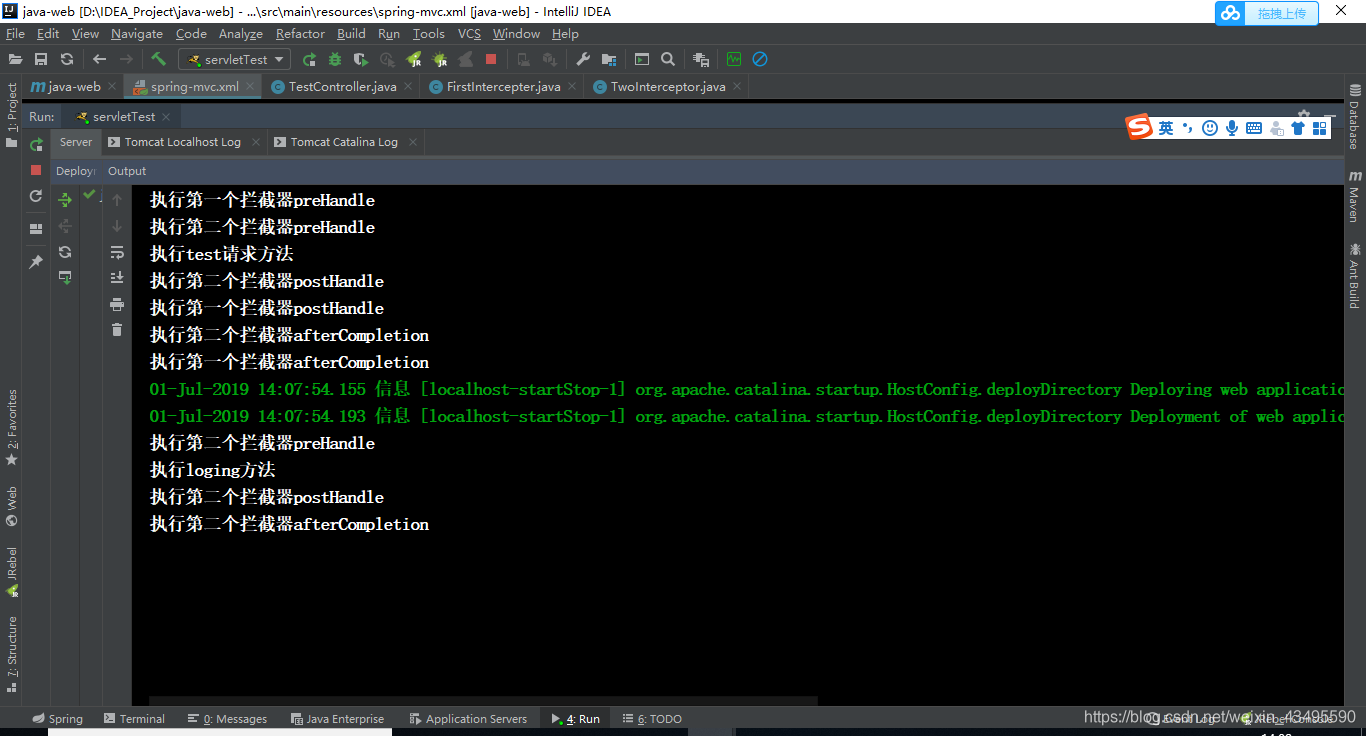Stop server using Run panel red square
Image resolution: width=1366 pixels, height=736 pixels.
(x=36, y=170)
